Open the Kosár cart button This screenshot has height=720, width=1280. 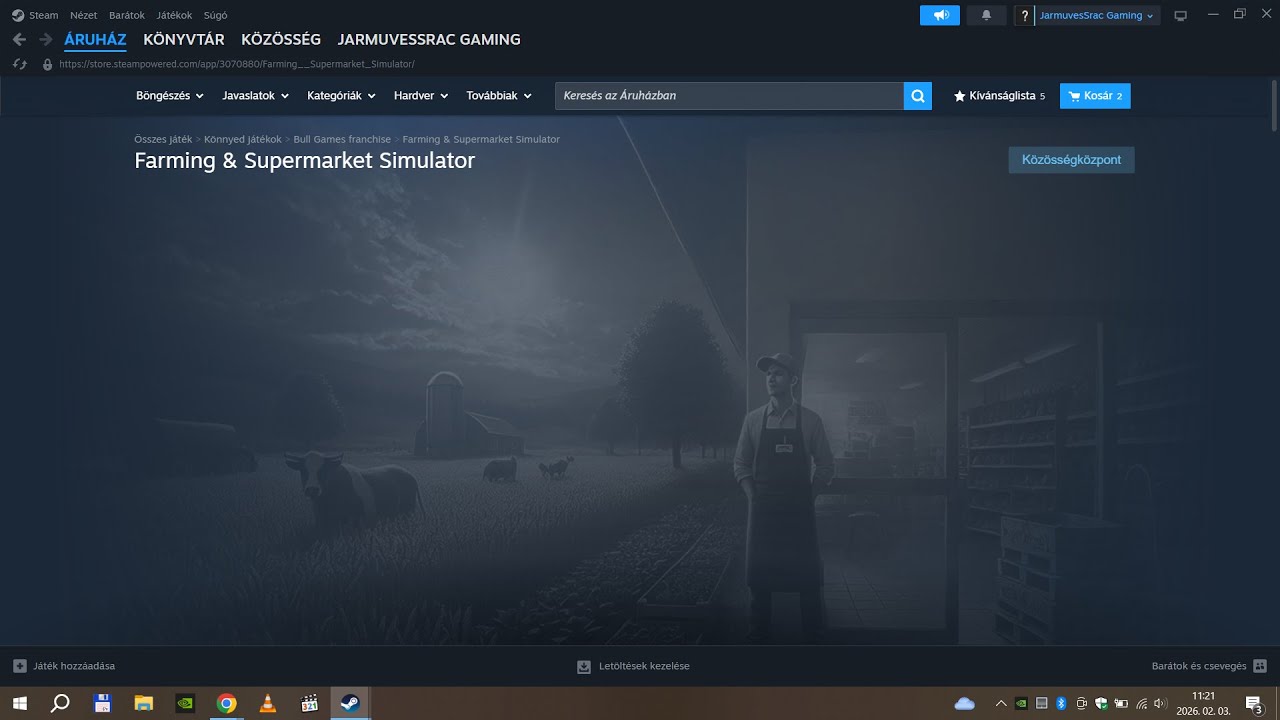(x=1095, y=96)
